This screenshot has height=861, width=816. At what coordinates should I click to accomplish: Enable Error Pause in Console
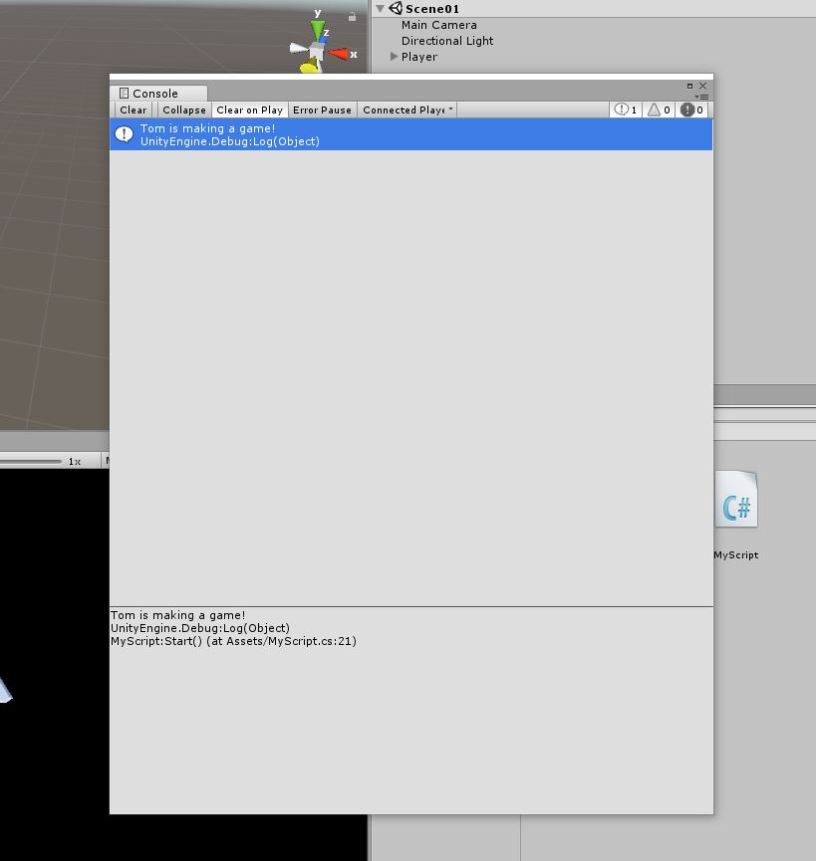tap(322, 110)
